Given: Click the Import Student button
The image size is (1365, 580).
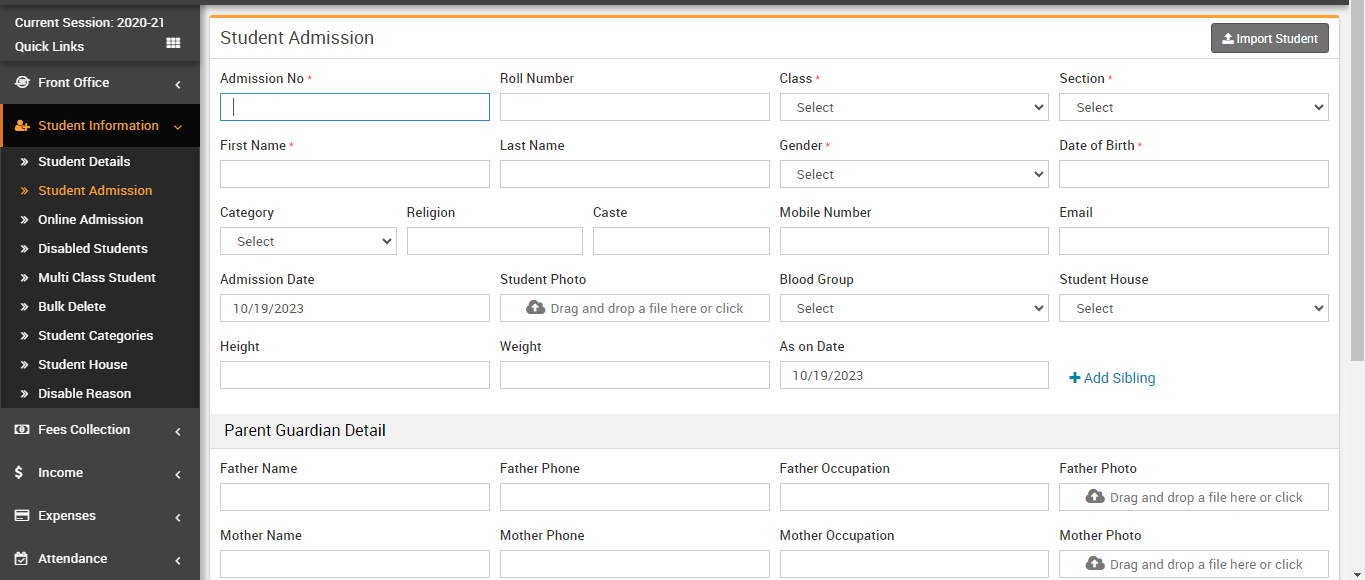Looking at the screenshot, I should (x=1269, y=38).
